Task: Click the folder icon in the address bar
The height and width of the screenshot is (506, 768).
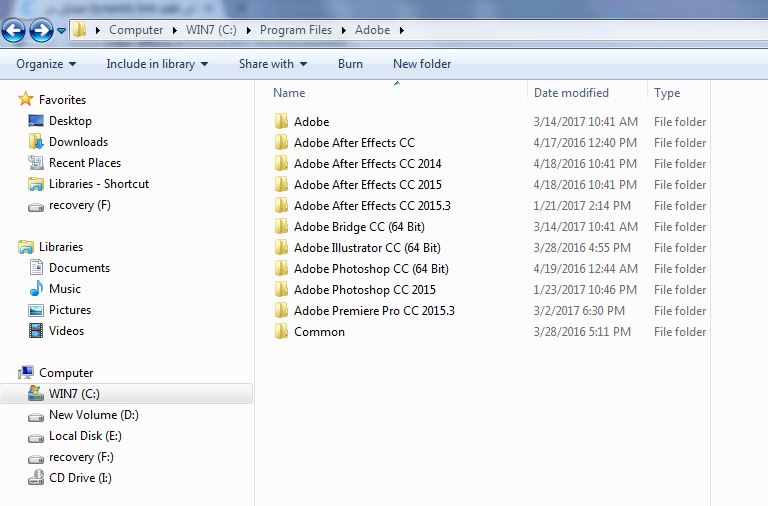Action: [79, 30]
